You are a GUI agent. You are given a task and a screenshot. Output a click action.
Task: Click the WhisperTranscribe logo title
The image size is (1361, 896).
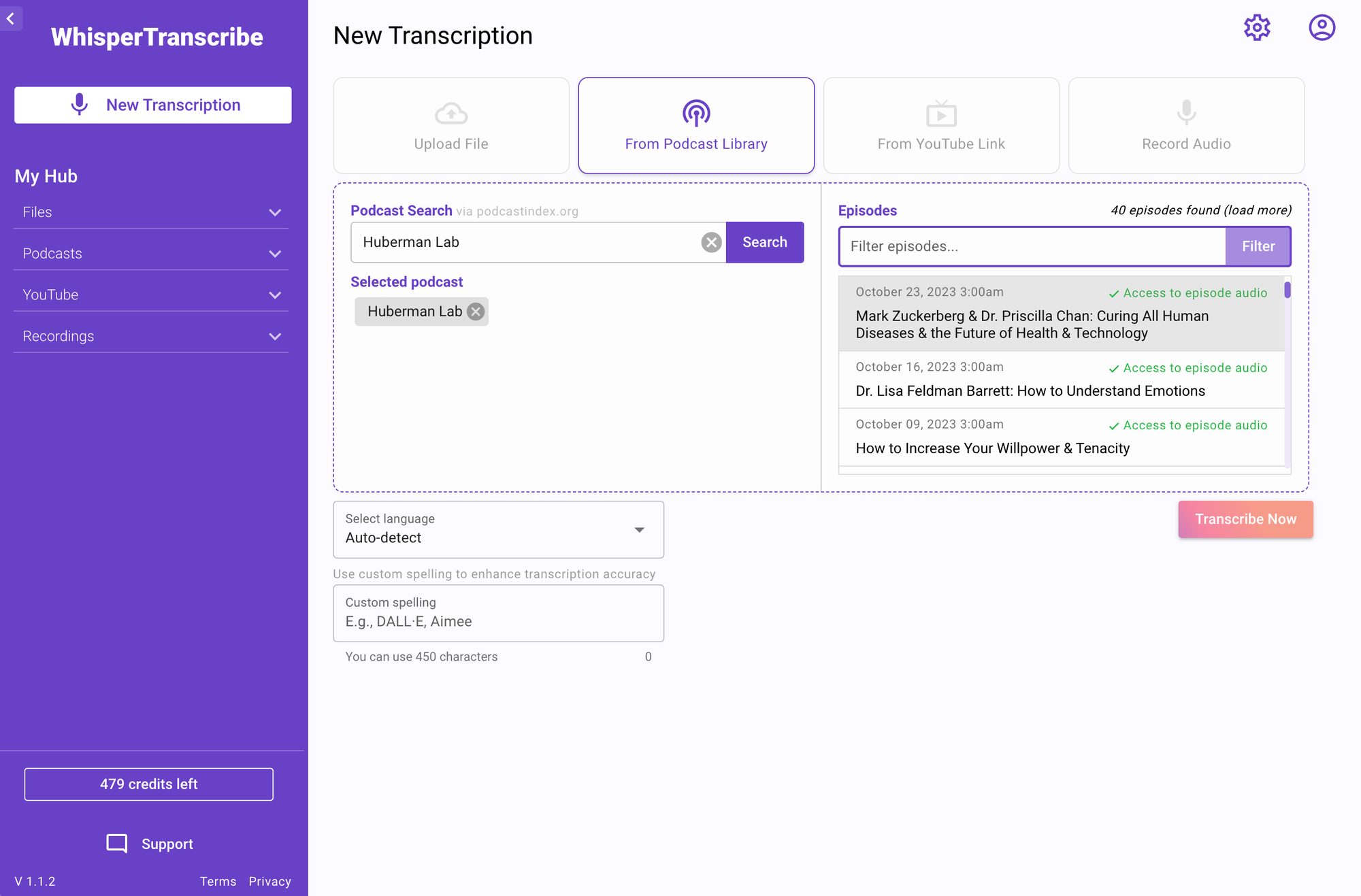pyautogui.click(x=157, y=37)
